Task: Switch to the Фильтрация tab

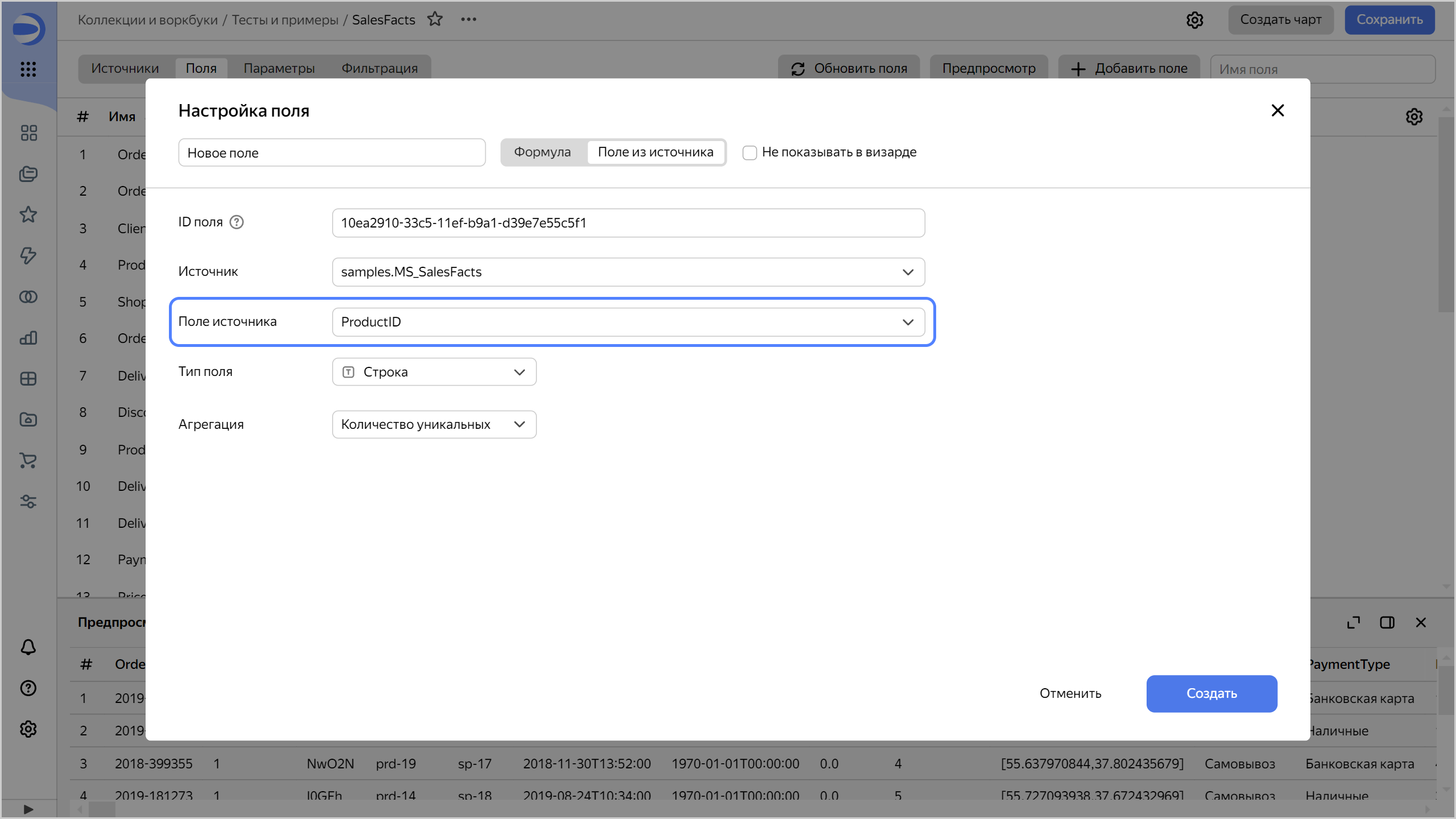Action: pyautogui.click(x=379, y=68)
